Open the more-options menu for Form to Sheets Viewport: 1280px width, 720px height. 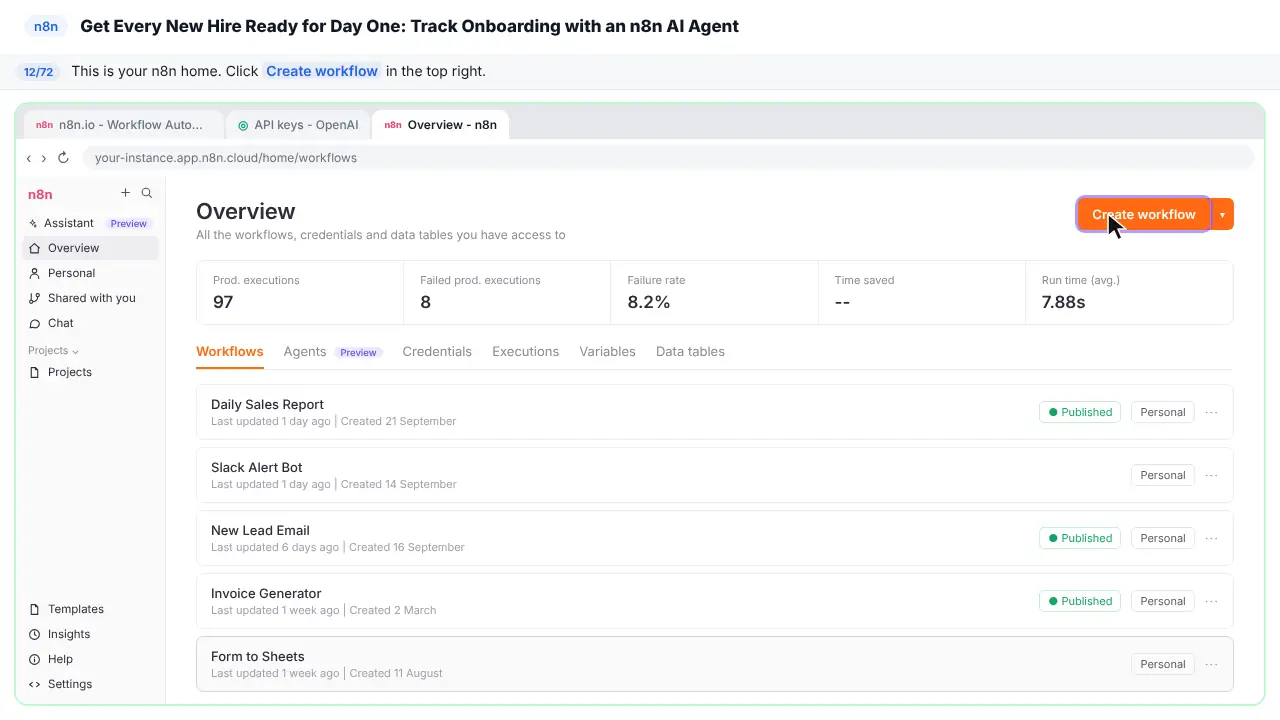click(1211, 664)
